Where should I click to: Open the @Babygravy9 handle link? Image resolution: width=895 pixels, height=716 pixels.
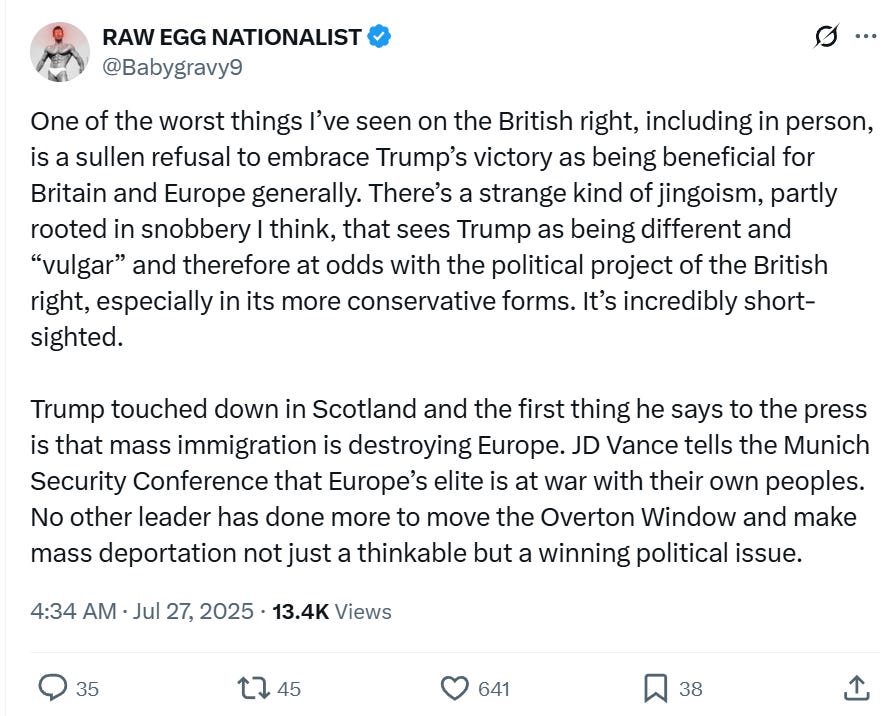click(x=171, y=68)
